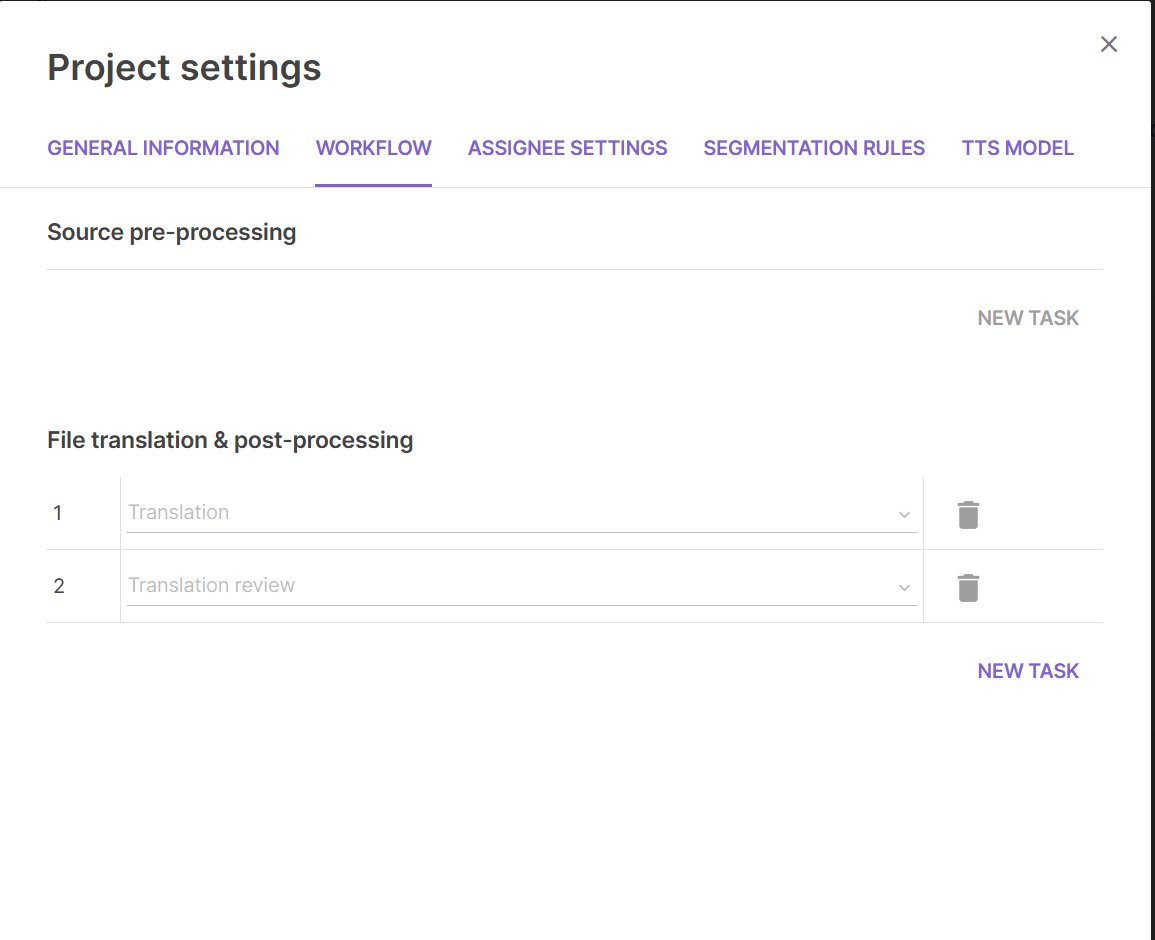This screenshot has height=940, width=1155.
Task: Delete the Translation task in row 1
Action: (968, 514)
